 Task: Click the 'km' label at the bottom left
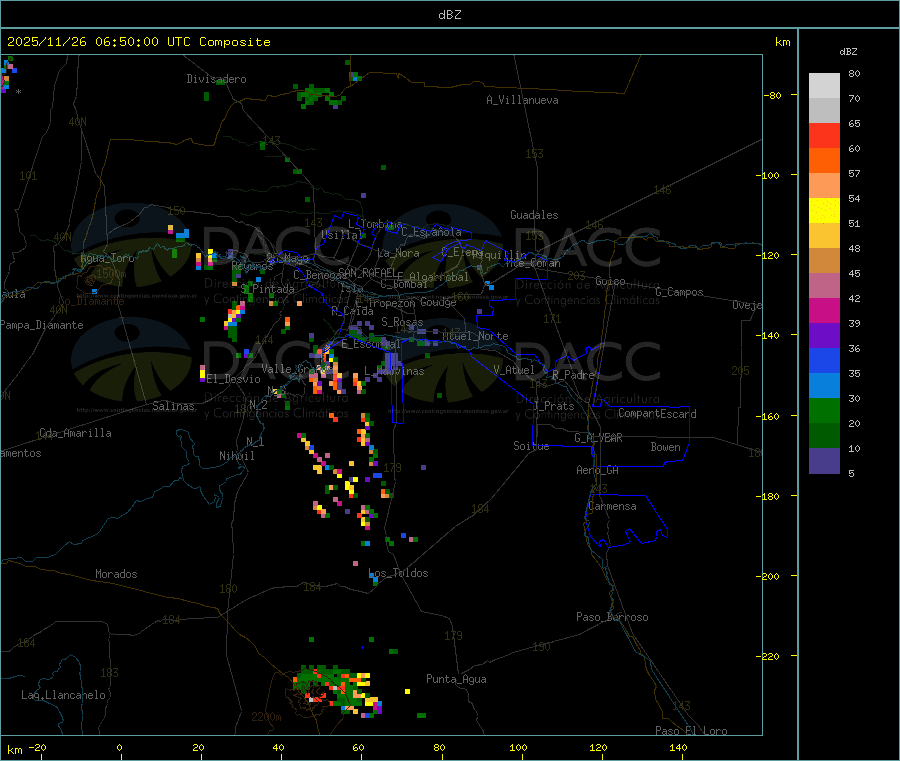click(14, 750)
